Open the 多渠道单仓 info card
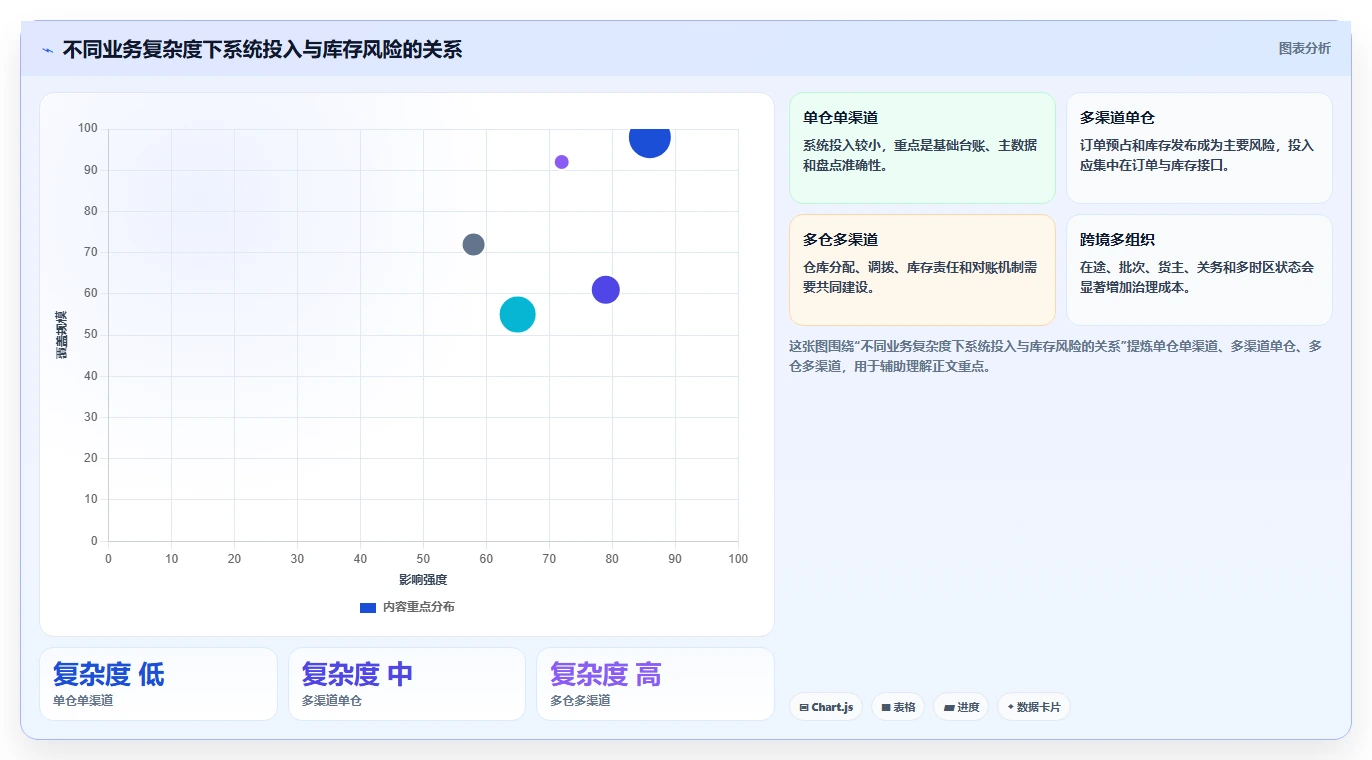Screen dimensions: 1372x760 coord(1199,148)
